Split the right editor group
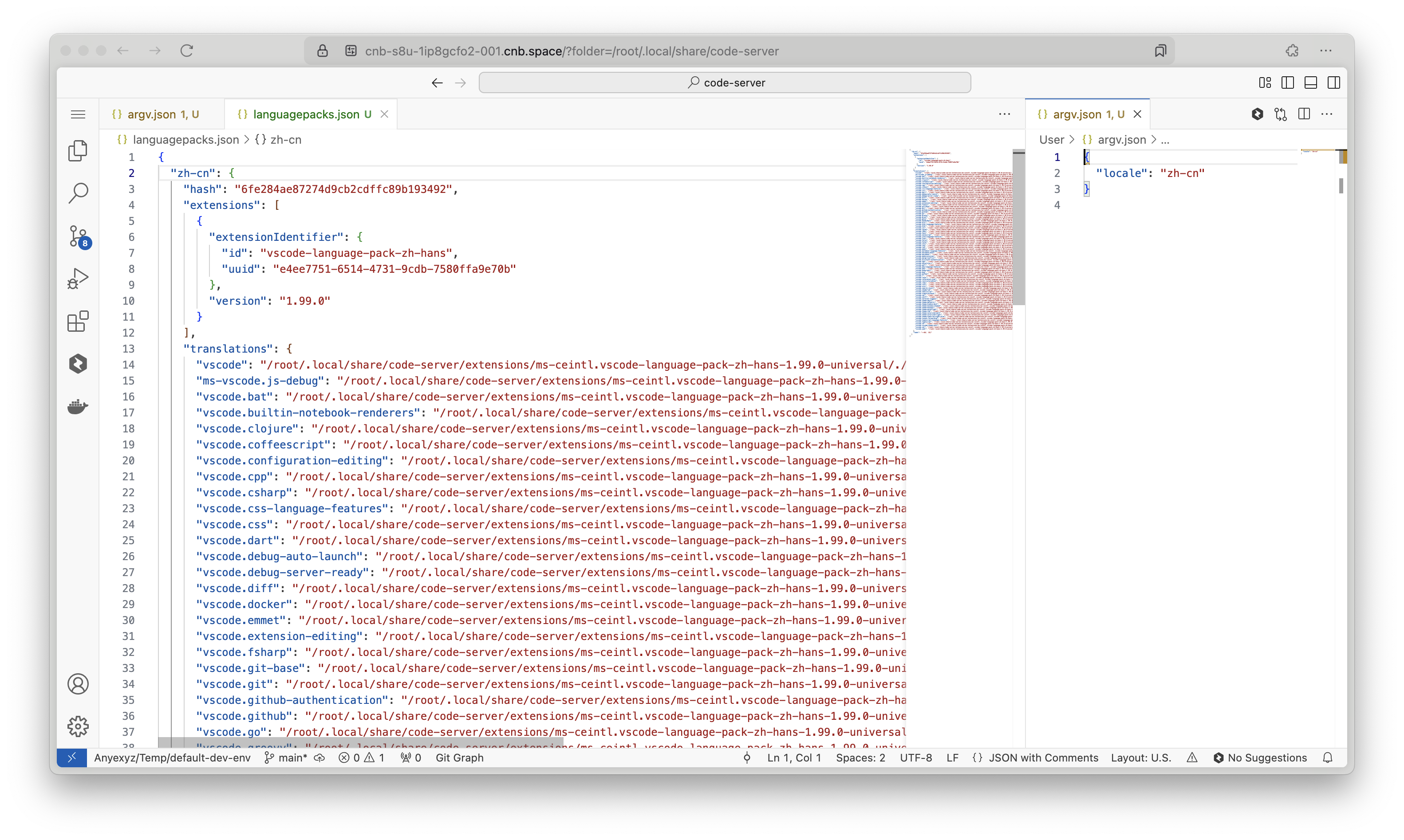Screen dimensions: 1404x840 pyautogui.click(x=1304, y=114)
